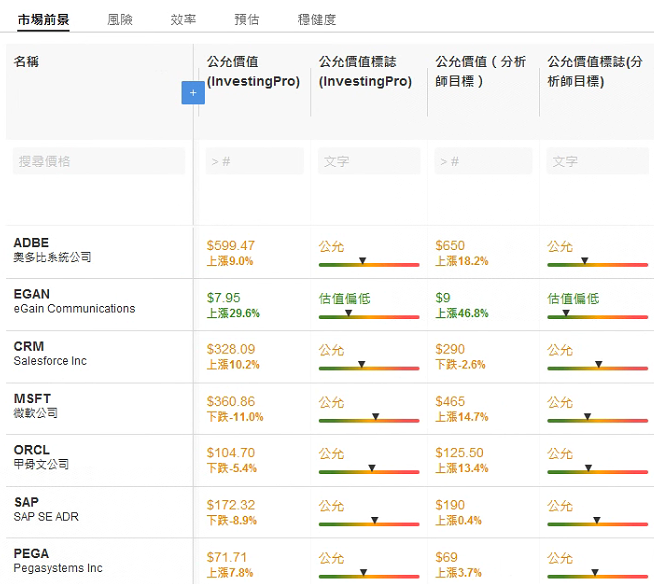
Task: Click MSFT fair value $360.86
Action: (231, 401)
